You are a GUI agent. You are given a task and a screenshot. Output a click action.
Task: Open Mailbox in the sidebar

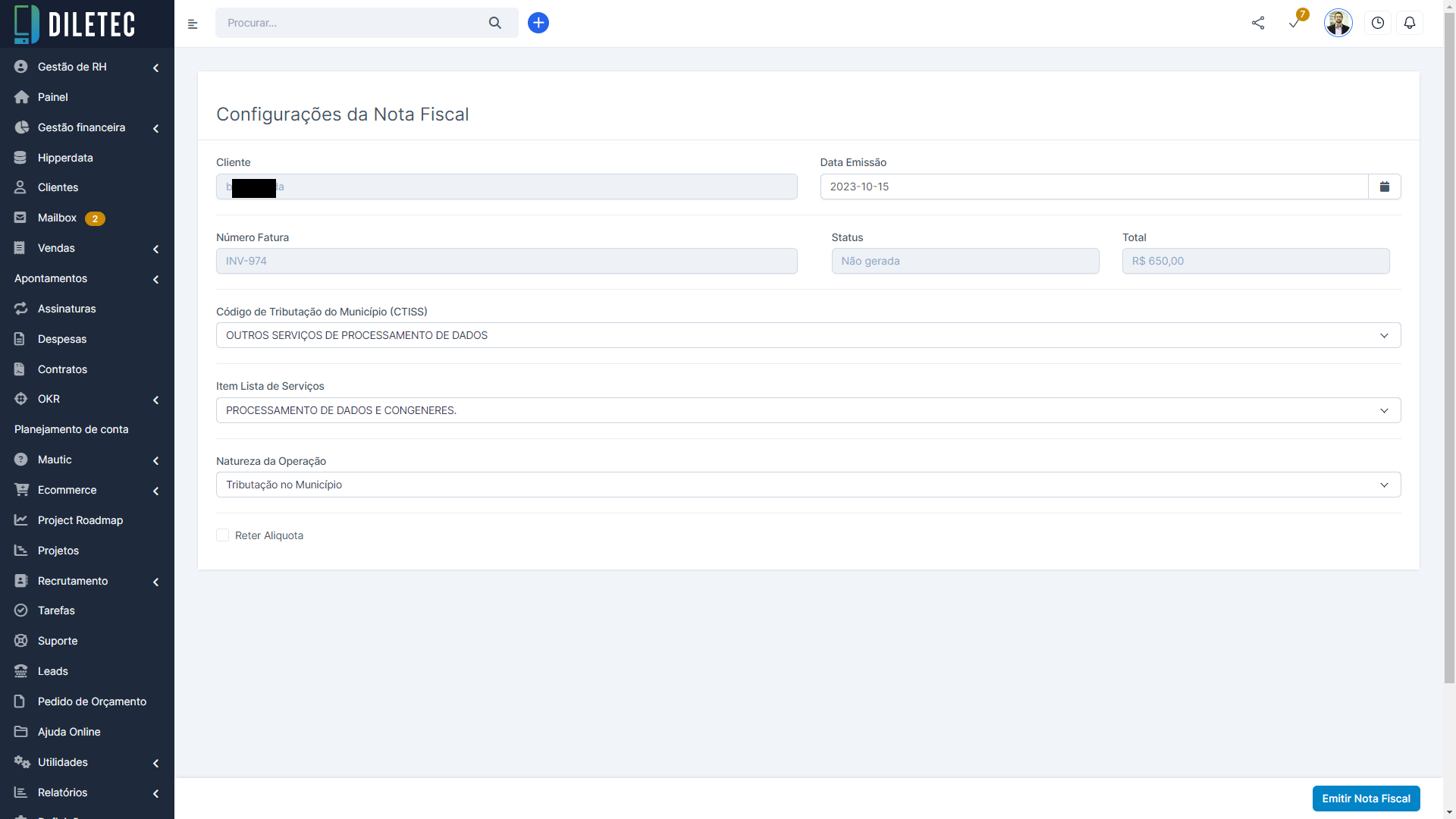point(58,218)
